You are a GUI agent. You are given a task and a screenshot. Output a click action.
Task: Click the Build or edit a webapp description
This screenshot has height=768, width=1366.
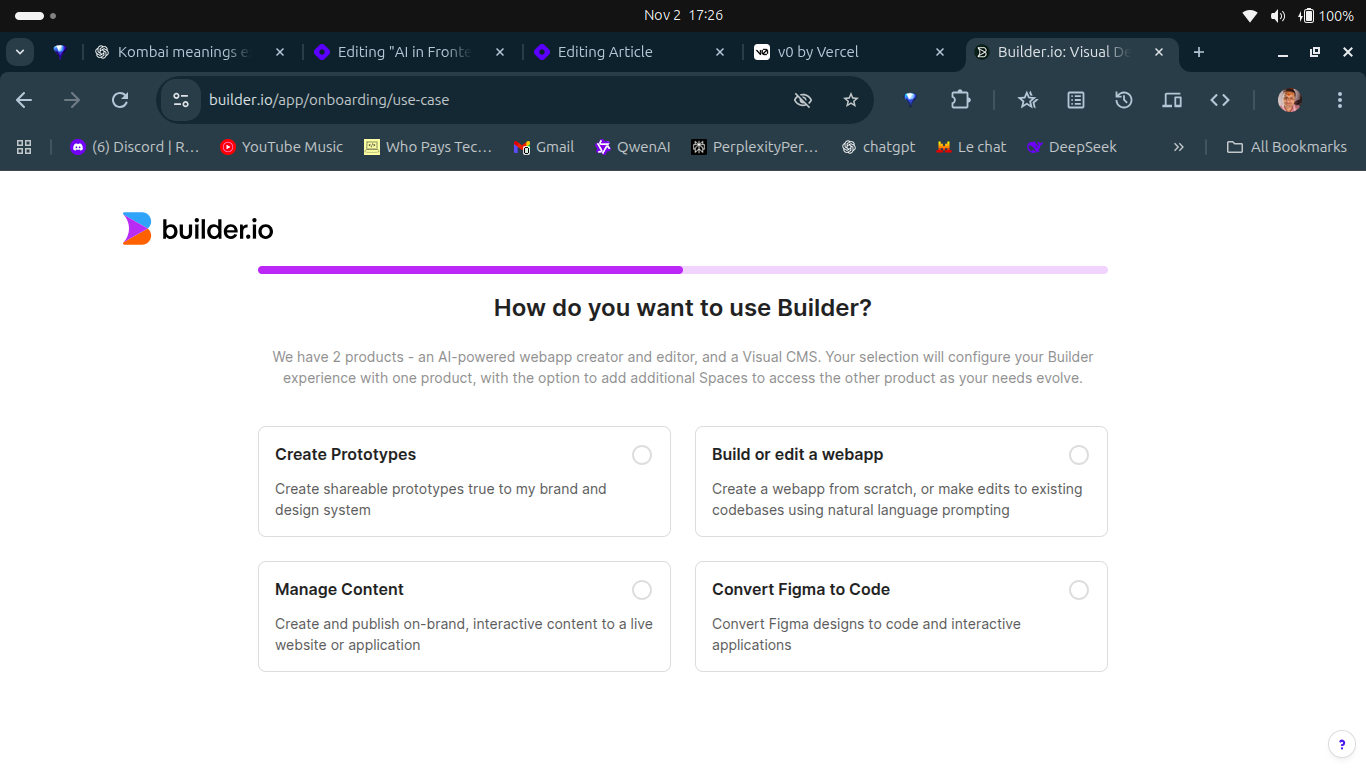[897, 499]
